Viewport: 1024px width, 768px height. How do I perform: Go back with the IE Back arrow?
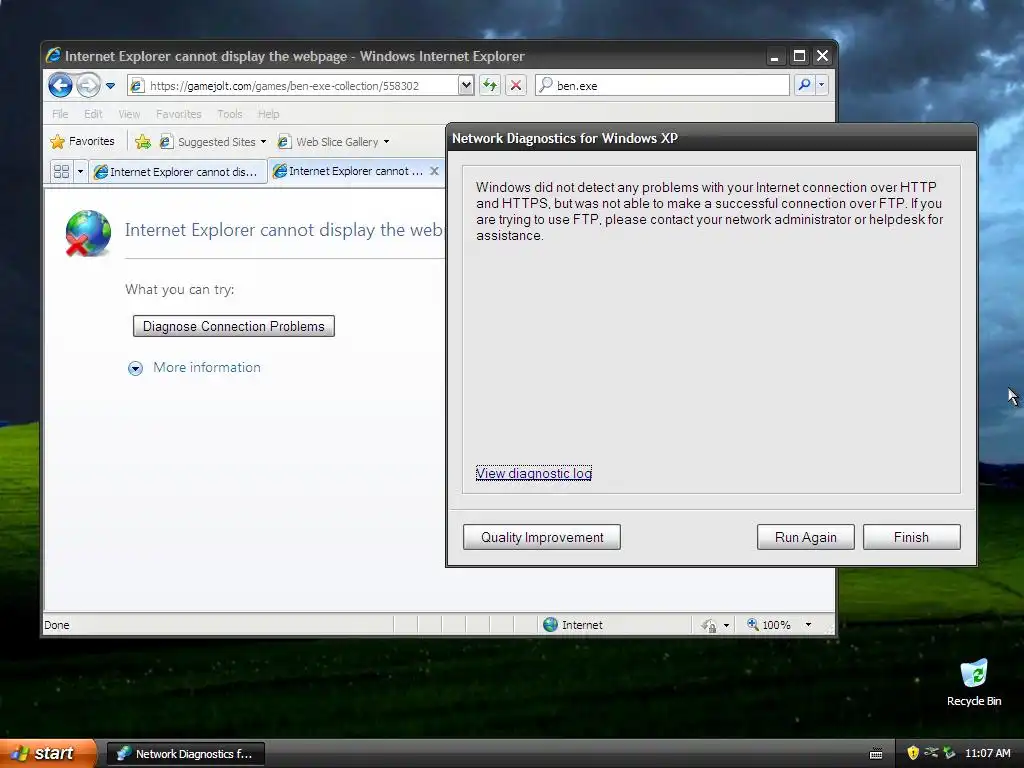(x=60, y=85)
